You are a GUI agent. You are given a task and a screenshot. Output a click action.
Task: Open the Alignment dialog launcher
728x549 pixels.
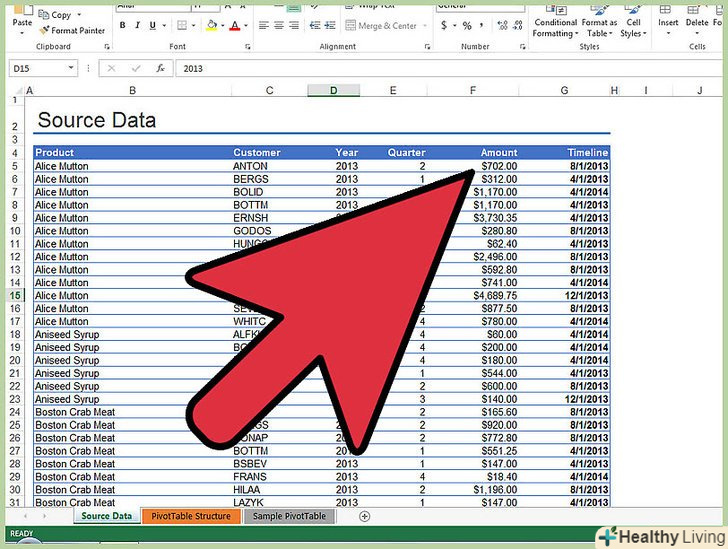427,46
